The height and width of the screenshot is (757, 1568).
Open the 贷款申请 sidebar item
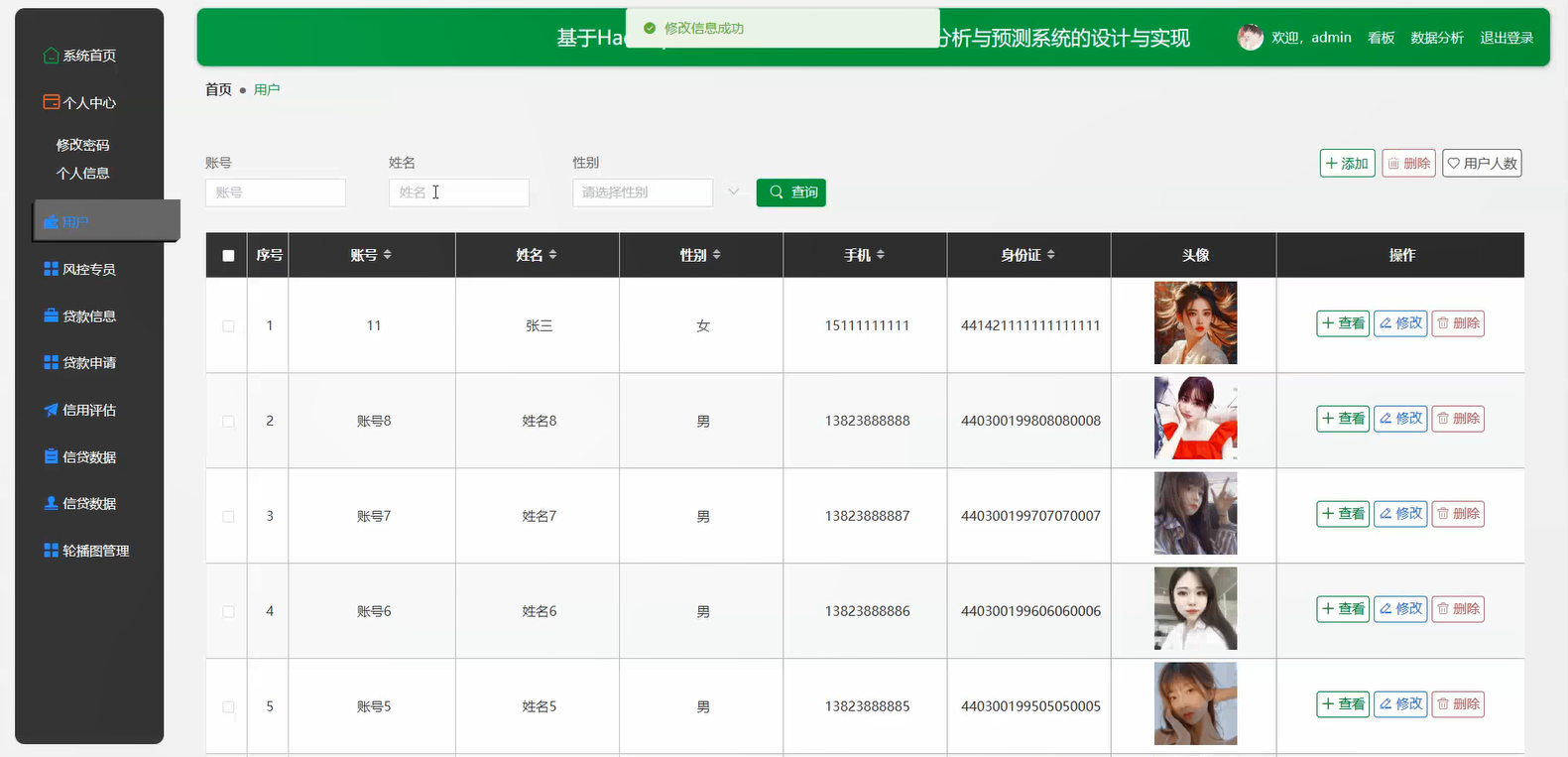click(x=89, y=363)
